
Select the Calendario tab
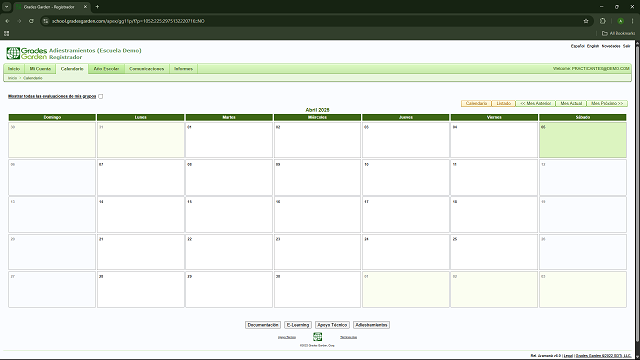click(72, 69)
